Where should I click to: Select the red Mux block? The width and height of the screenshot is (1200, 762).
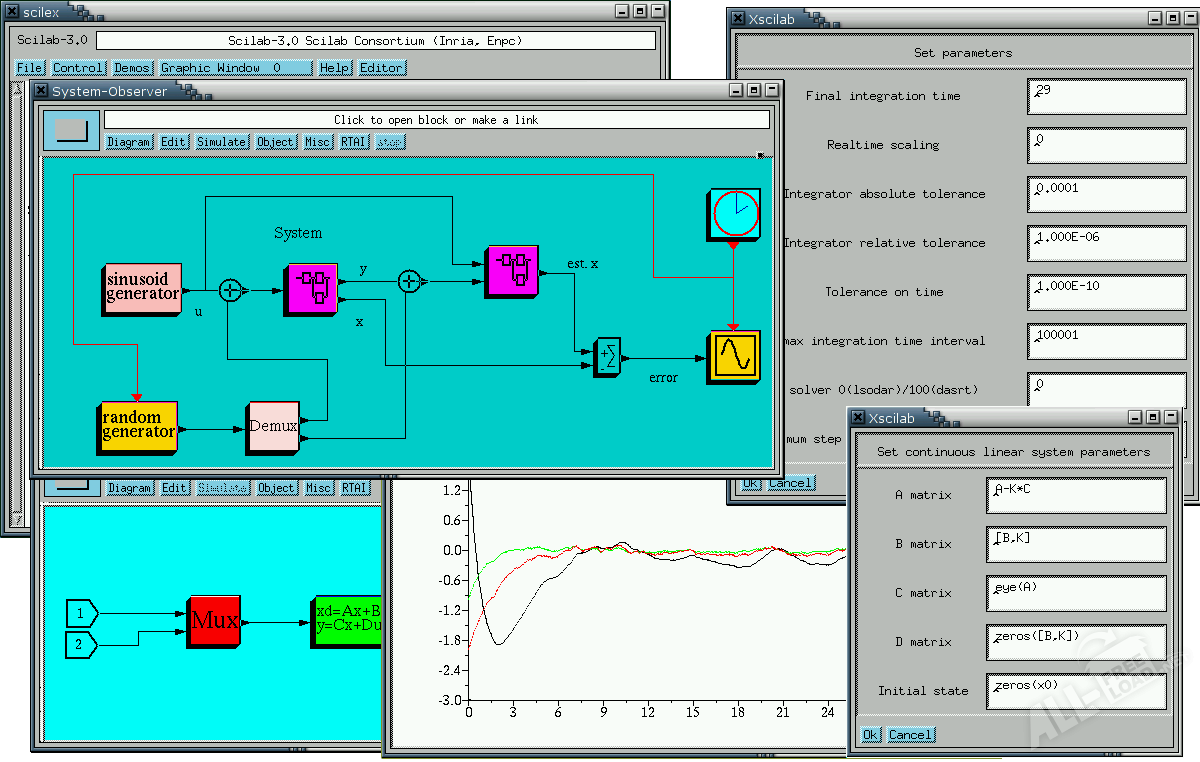pyautogui.click(x=214, y=620)
